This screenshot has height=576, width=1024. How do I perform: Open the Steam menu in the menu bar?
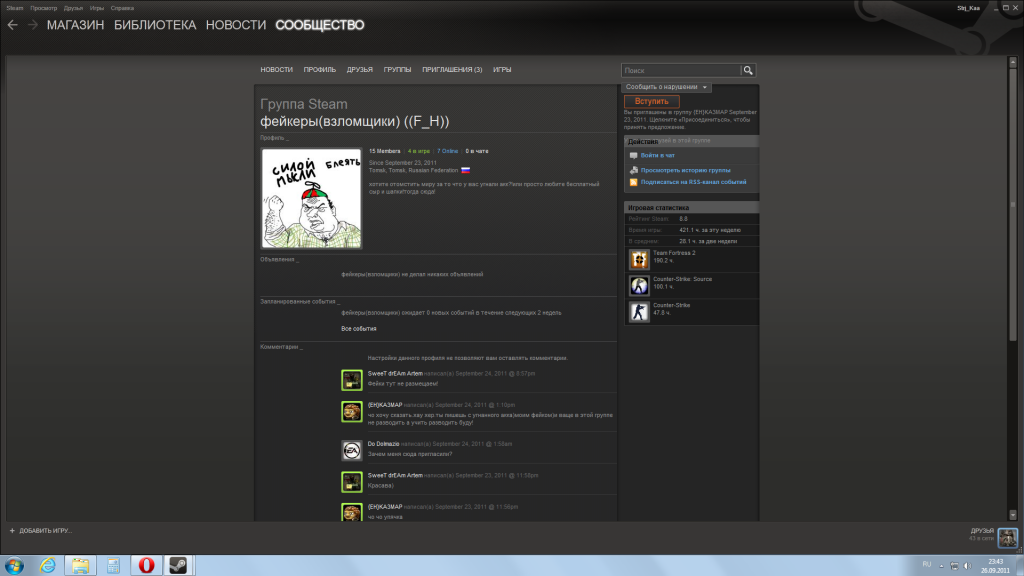[14, 8]
